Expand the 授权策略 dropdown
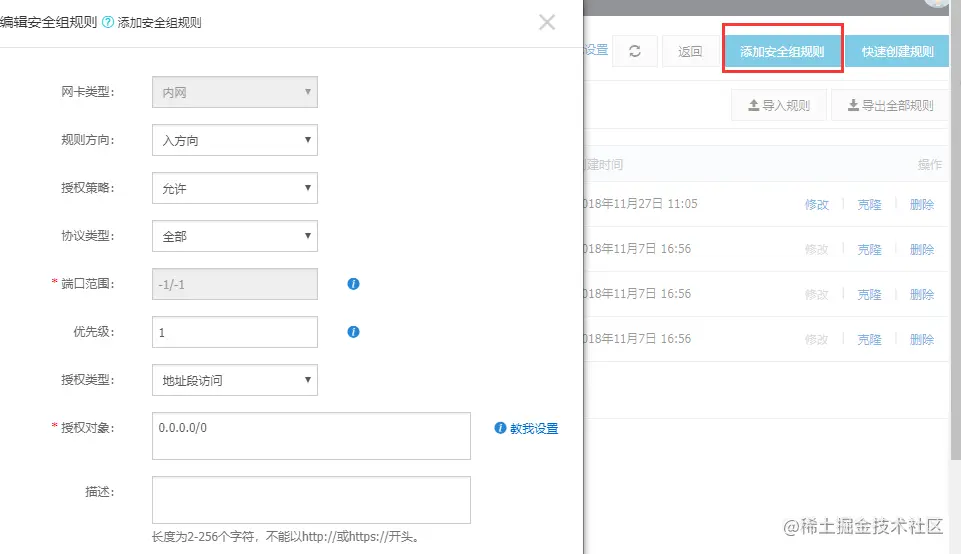This screenshot has height=554, width=961. 235,188
